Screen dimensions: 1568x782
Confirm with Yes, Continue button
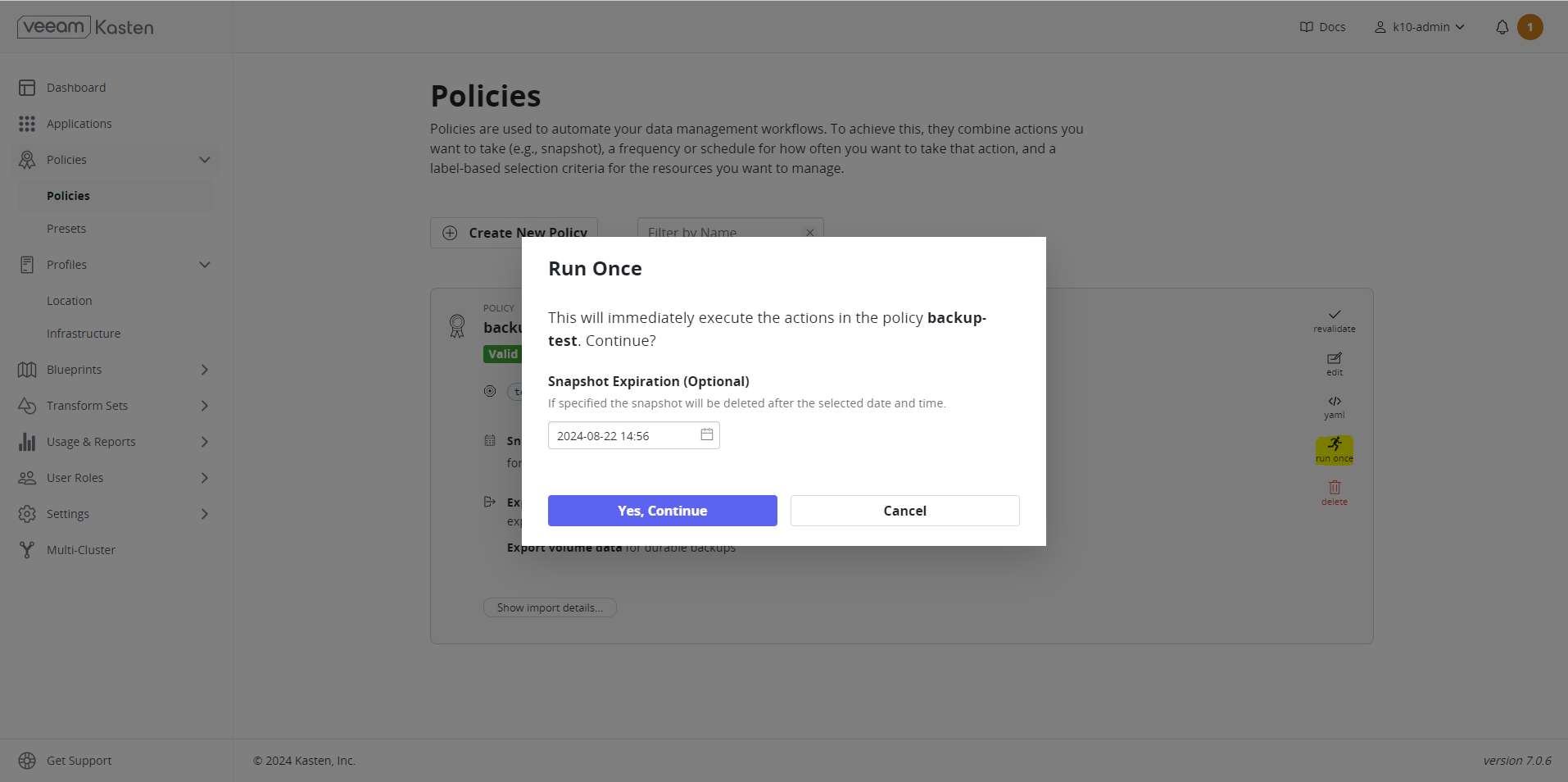pos(662,511)
